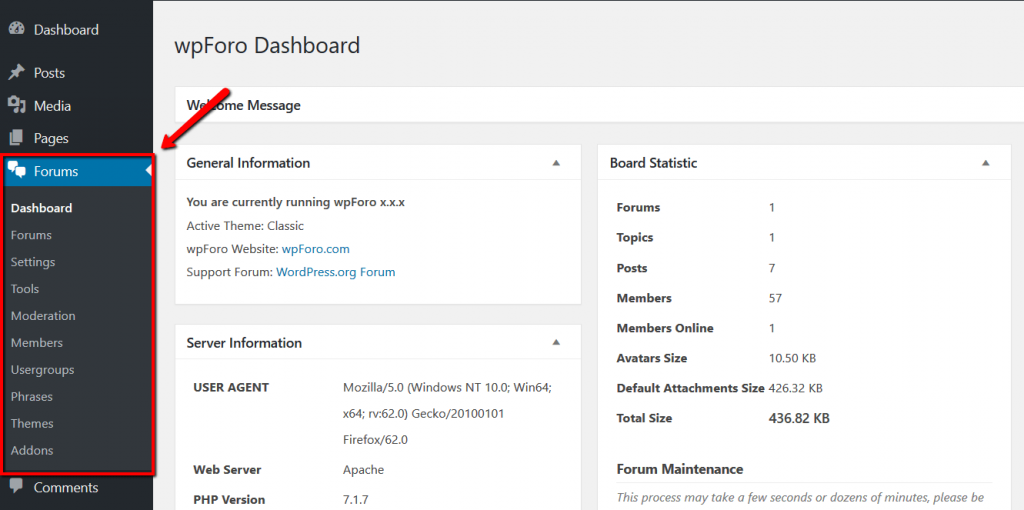Click the 'Default Attachments Size' label
The height and width of the screenshot is (510, 1024).
pos(690,388)
